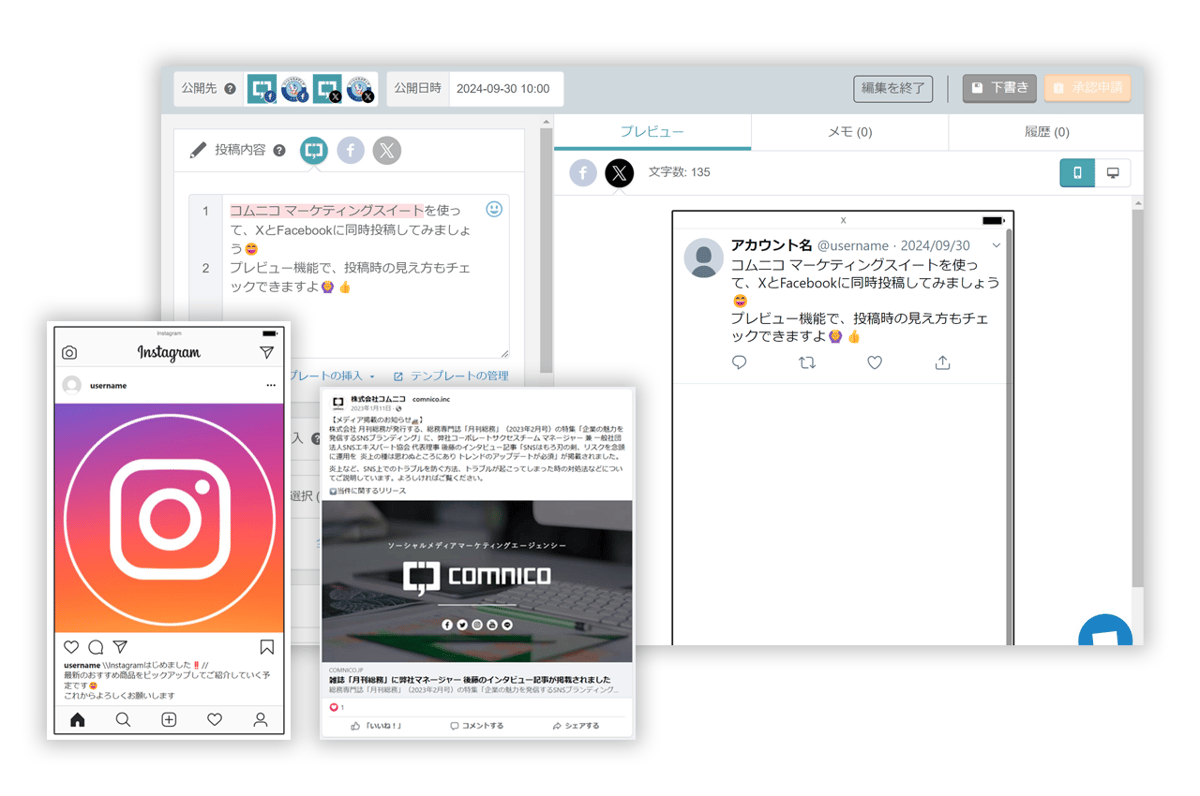
Task: Click the reply icon under the X post preview
Action: (x=739, y=363)
